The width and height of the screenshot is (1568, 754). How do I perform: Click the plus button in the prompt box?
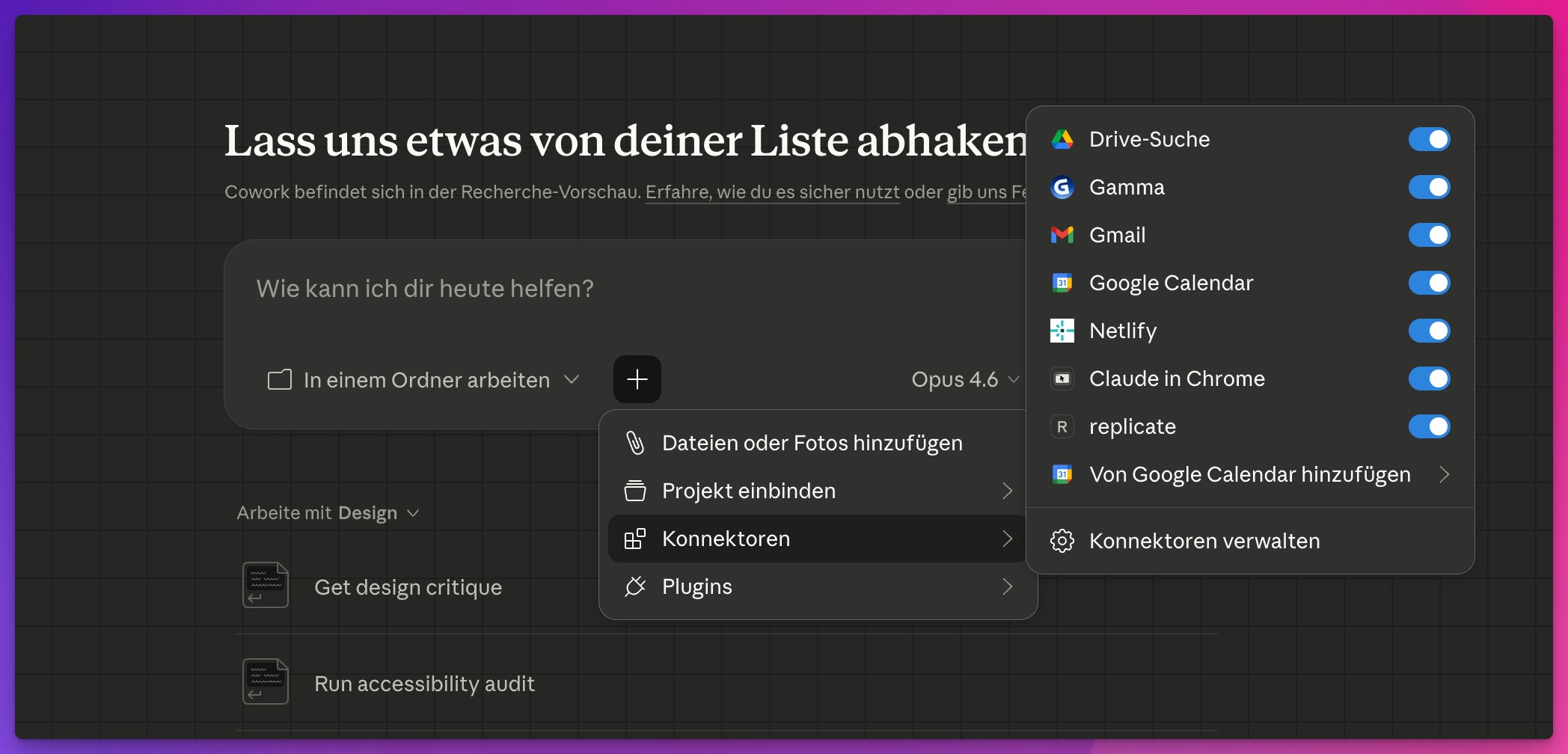click(x=637, y=379)
